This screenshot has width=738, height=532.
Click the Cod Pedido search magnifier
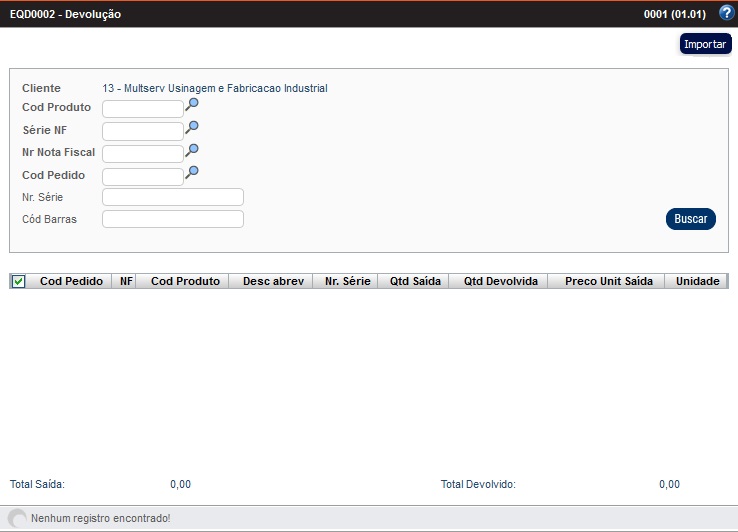tap(192, 172)
